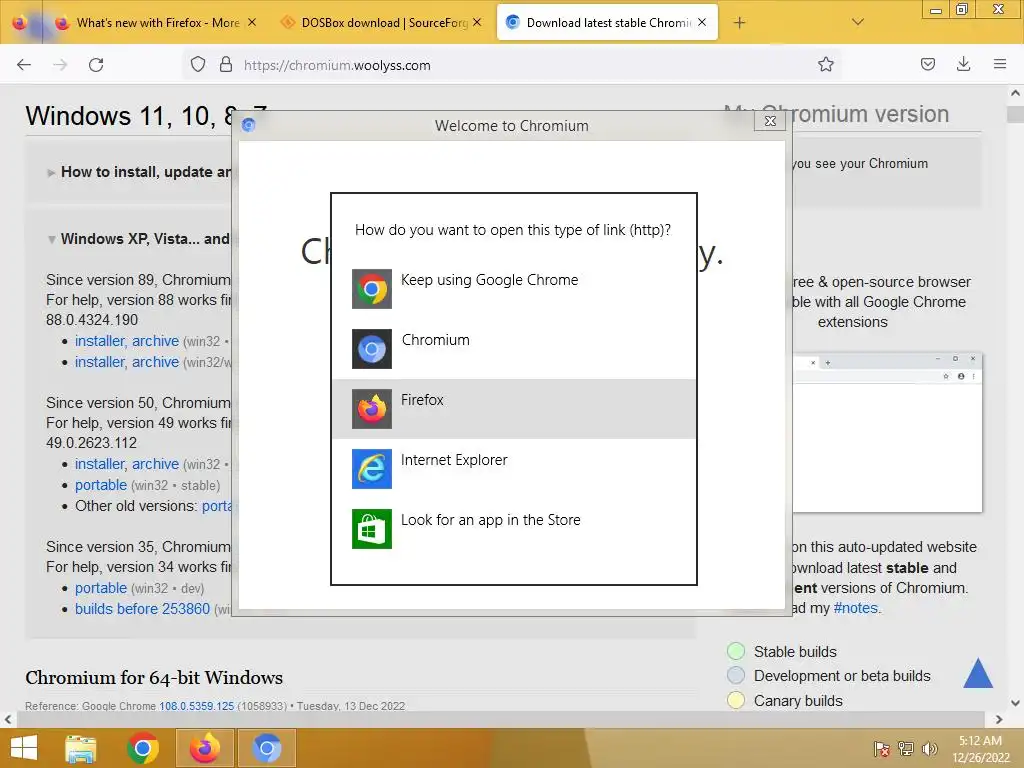Open the tracking protection shield icon
This screenshot has width=1024, height=768.
tap(198, 65)
